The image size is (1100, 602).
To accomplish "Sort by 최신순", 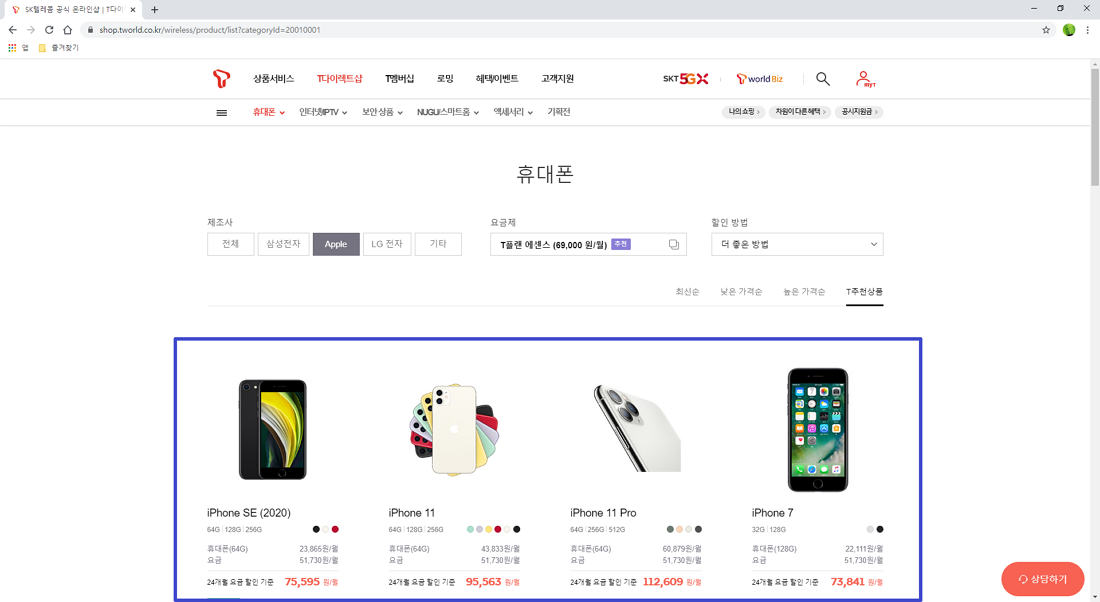I will [x=688, y=292].
